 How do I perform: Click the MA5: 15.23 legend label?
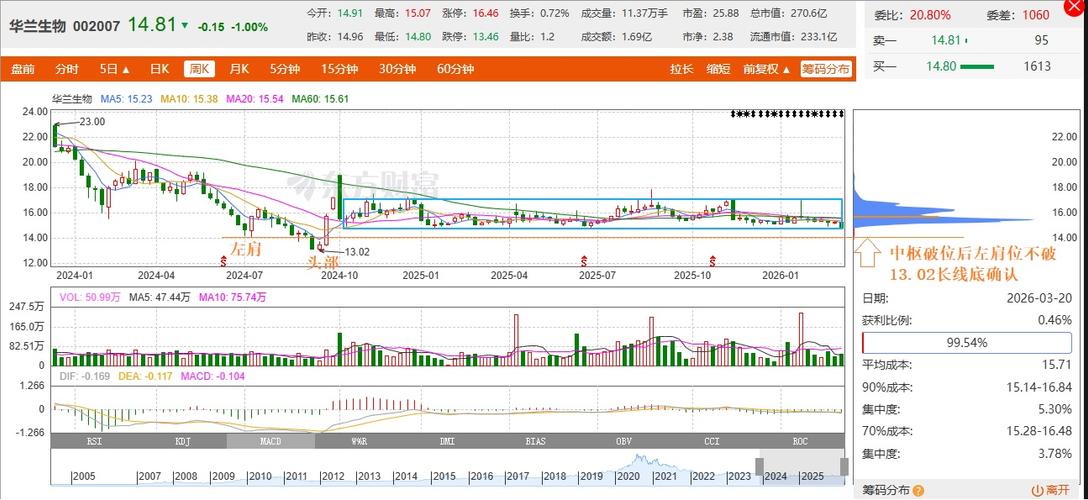[126, 99]
